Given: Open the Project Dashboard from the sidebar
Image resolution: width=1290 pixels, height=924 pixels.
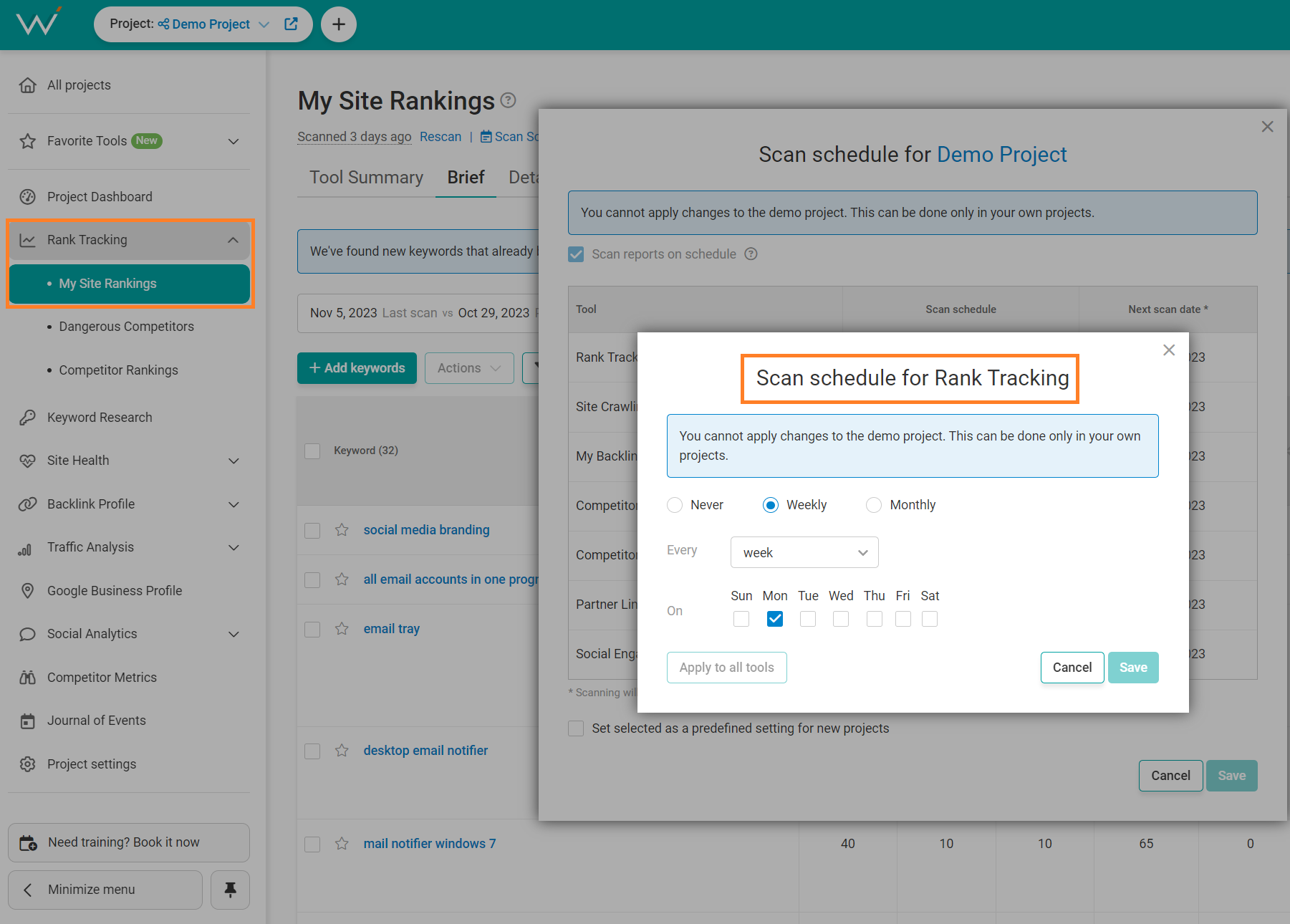Looking at the screenshot, I should point(99,196).
